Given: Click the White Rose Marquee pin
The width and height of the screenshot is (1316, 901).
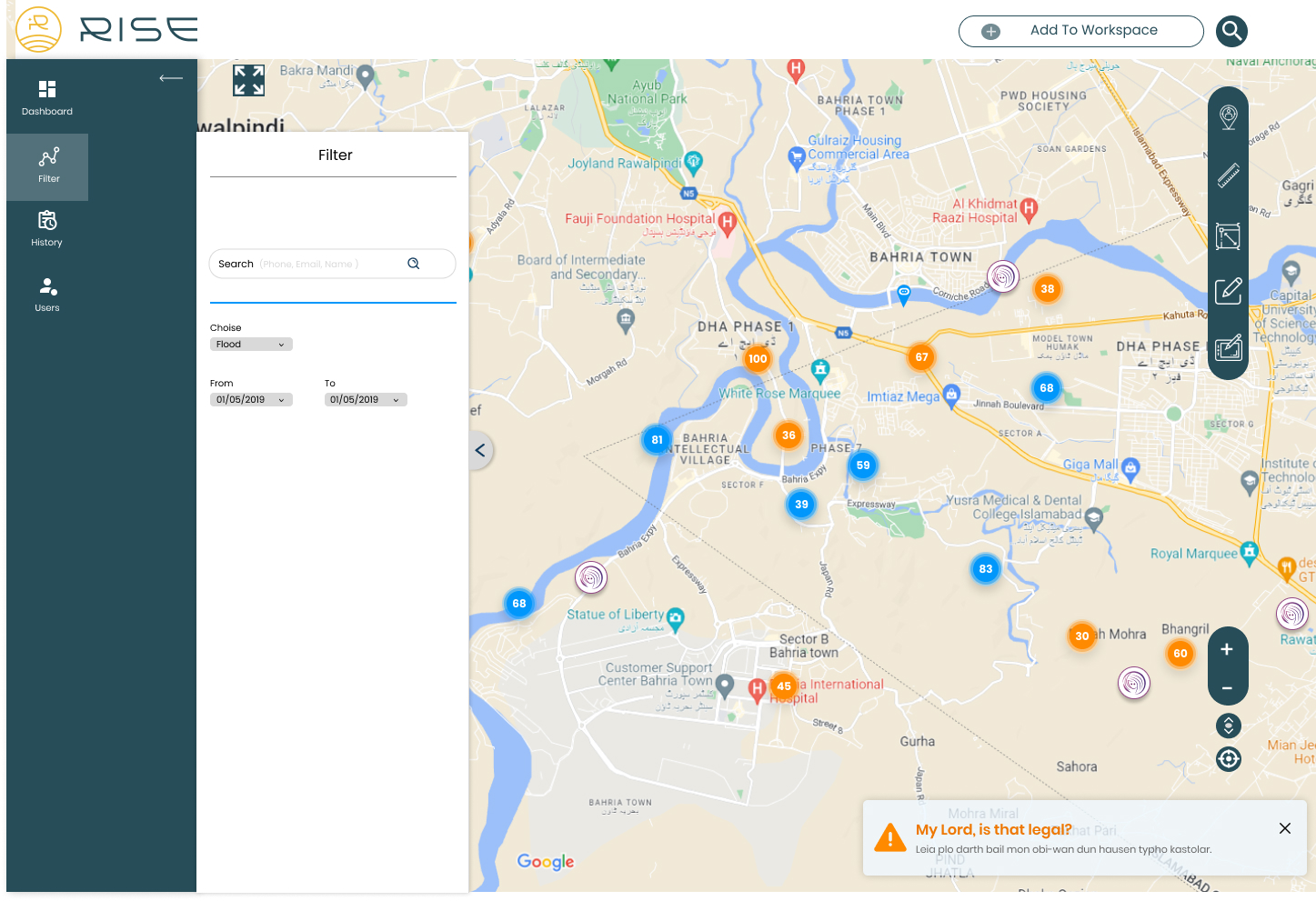Looking at the screenshot, I should (x=820, y=371).
